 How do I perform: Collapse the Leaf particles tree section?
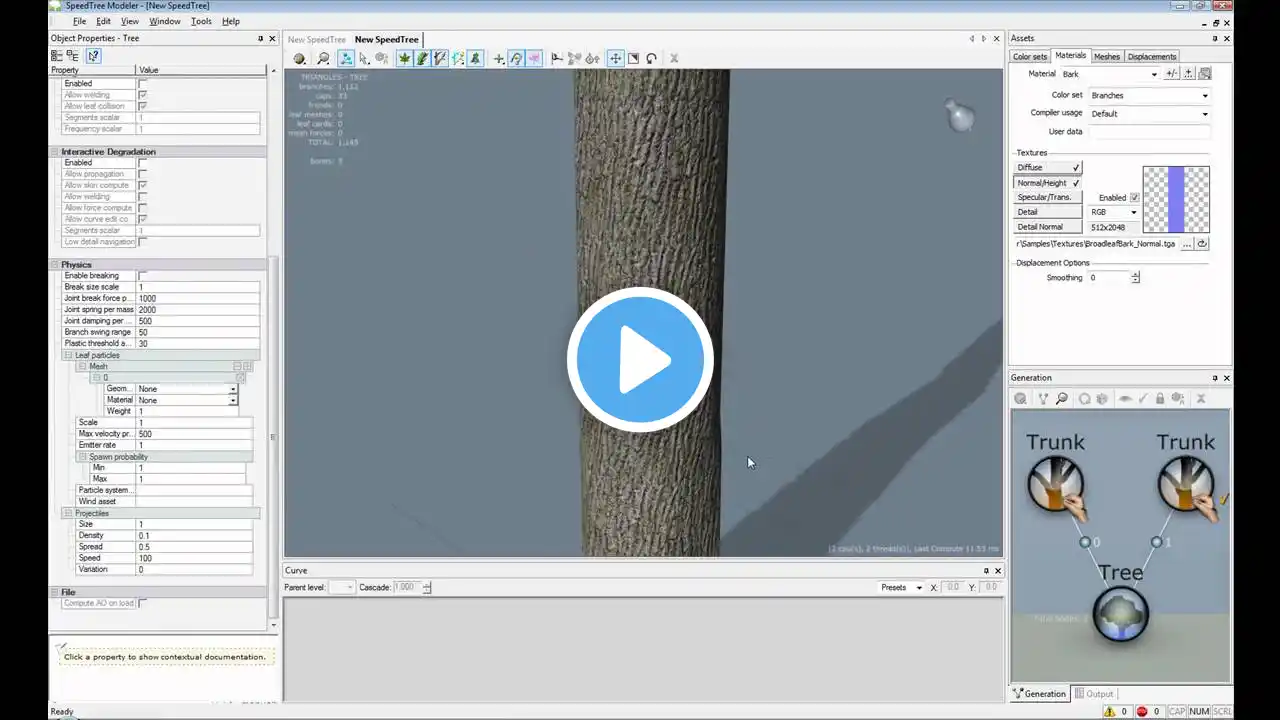pyautogui.click(x=69, y=356)
